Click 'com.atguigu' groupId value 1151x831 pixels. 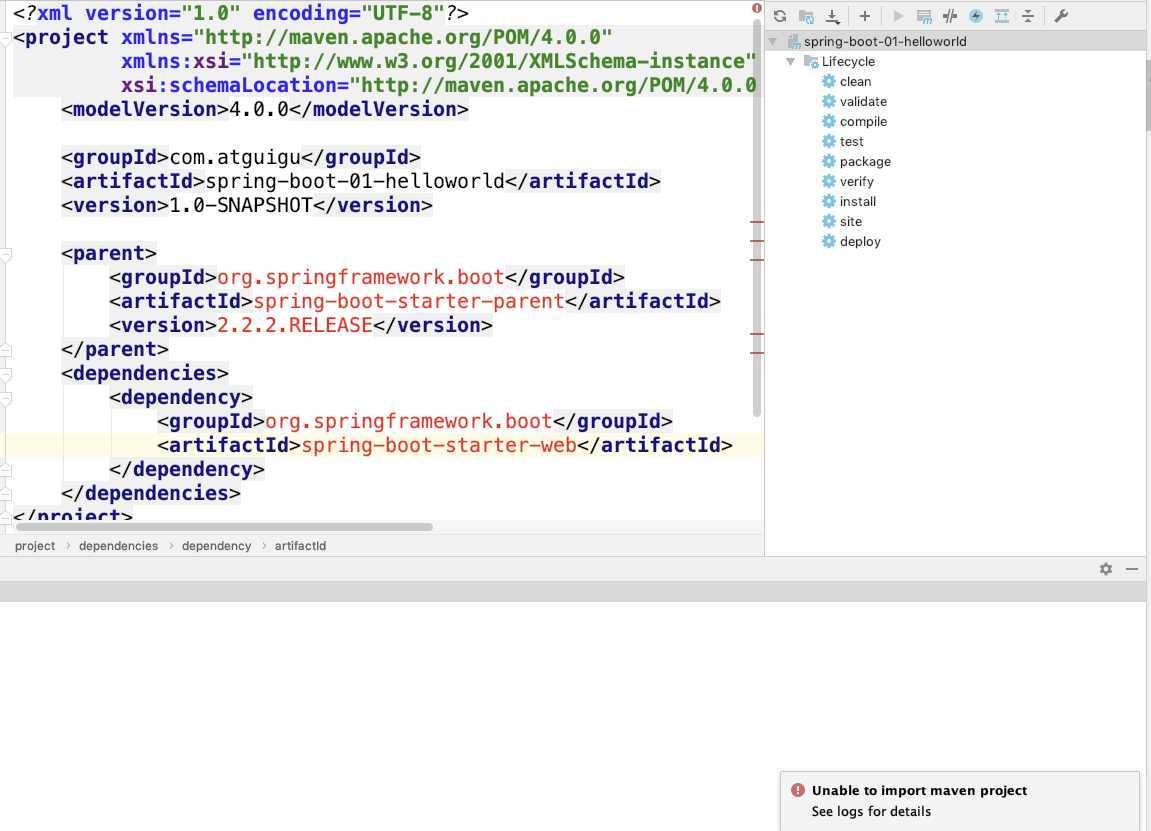tap(235, 158)
